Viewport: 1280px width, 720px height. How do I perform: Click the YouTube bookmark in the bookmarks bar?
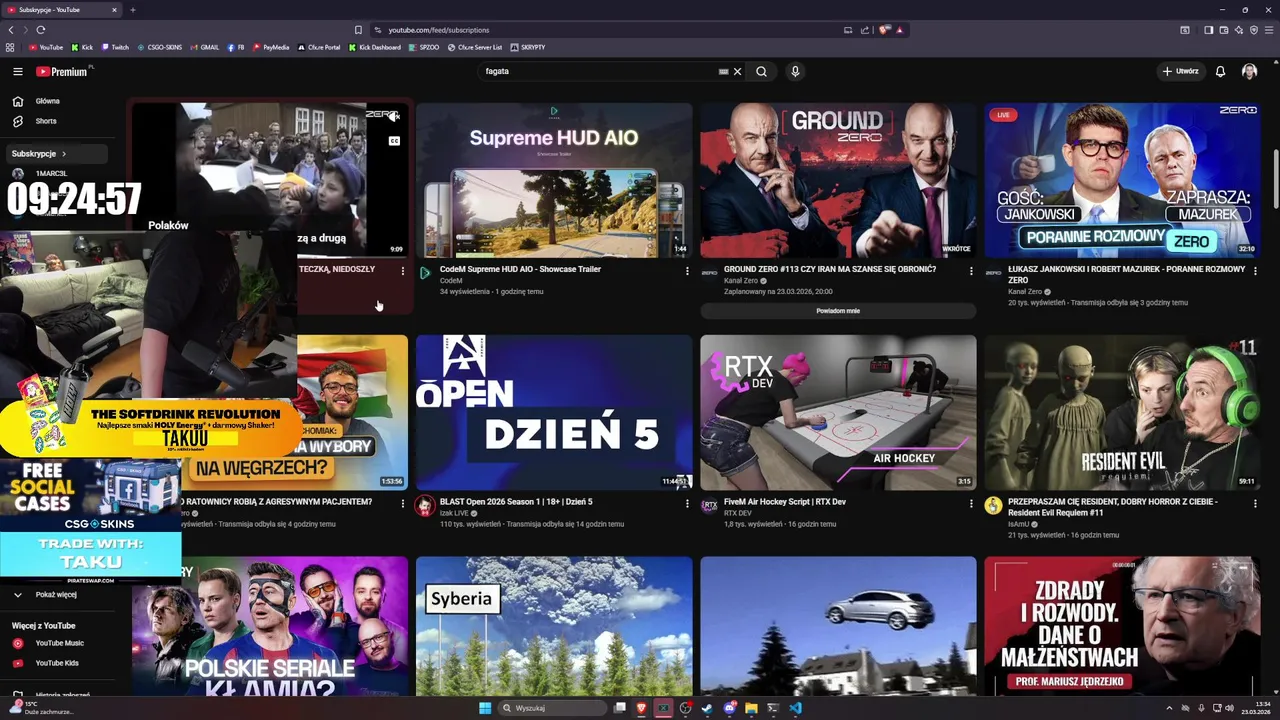tap(46, 47)
